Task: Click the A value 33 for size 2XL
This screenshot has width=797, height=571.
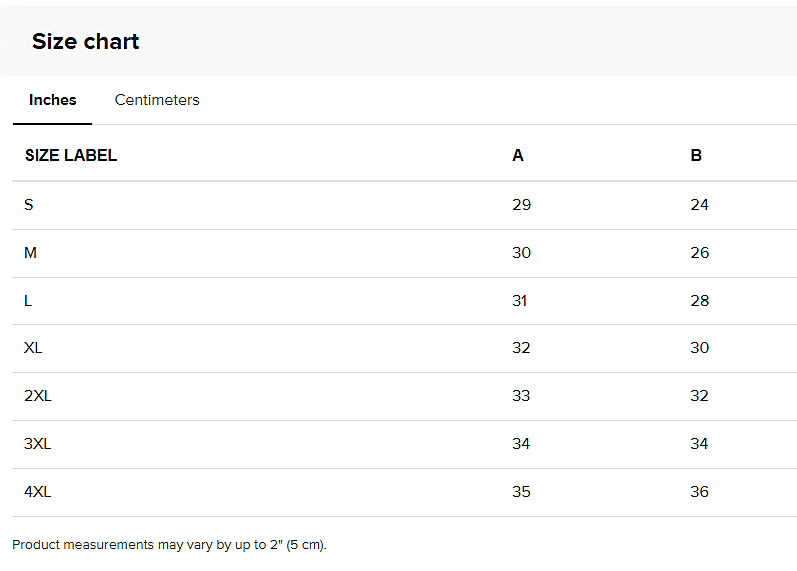Action: click(521, 396)
